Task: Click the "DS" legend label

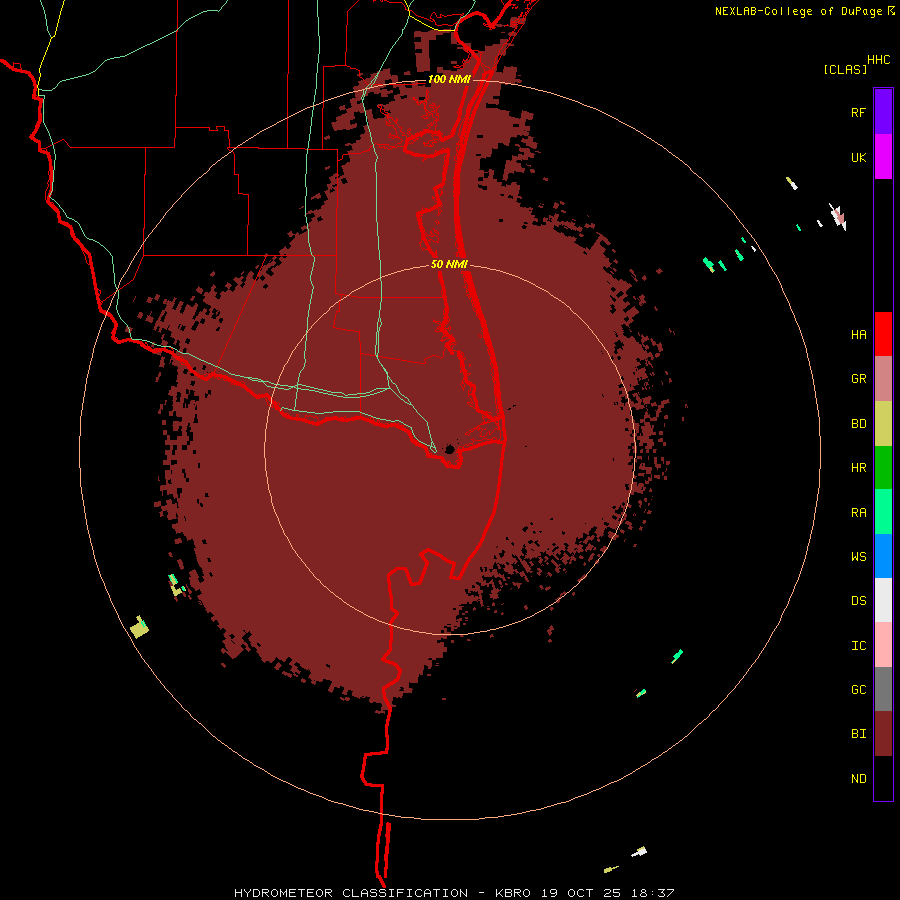Action: [x=858, y=601]
